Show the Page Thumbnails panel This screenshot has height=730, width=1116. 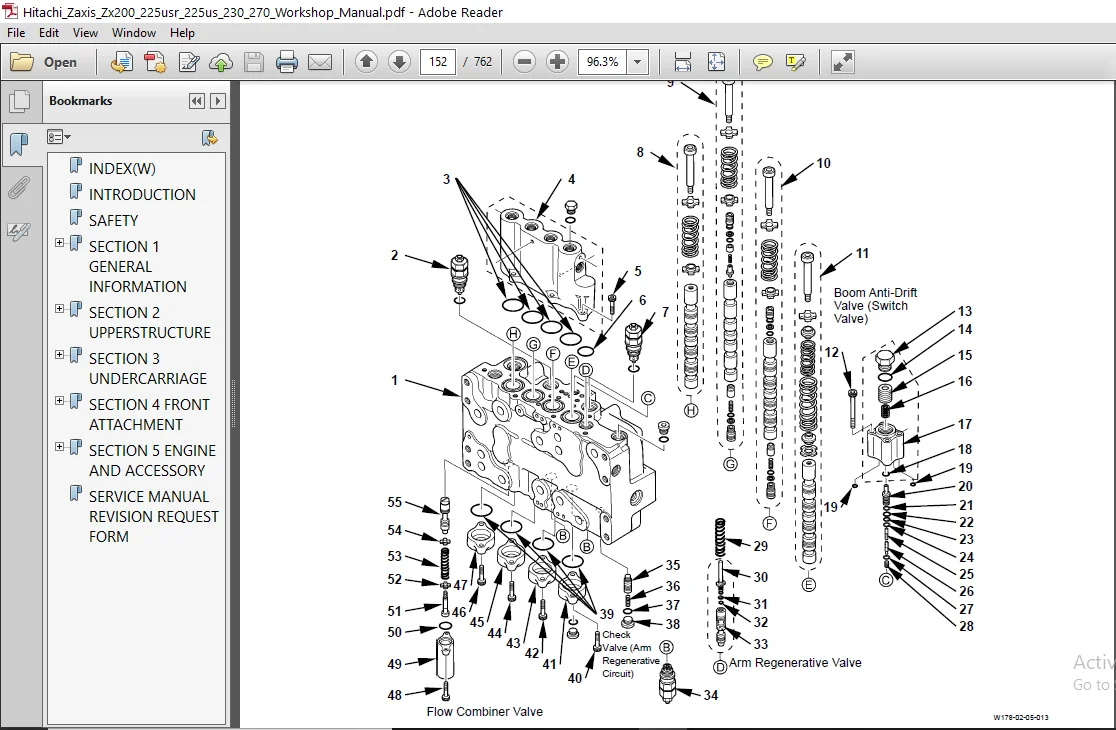click(19, 102)
